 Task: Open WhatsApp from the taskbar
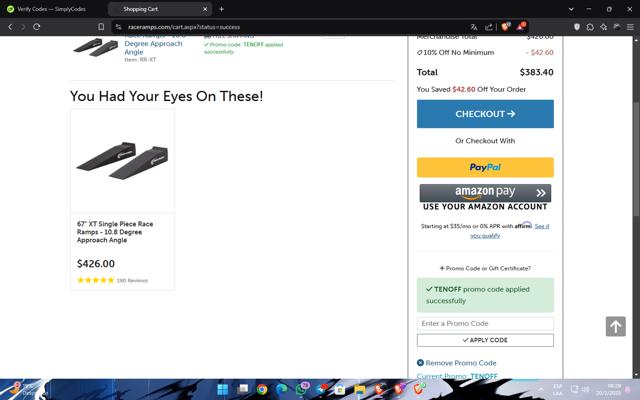tap(301, 389)
